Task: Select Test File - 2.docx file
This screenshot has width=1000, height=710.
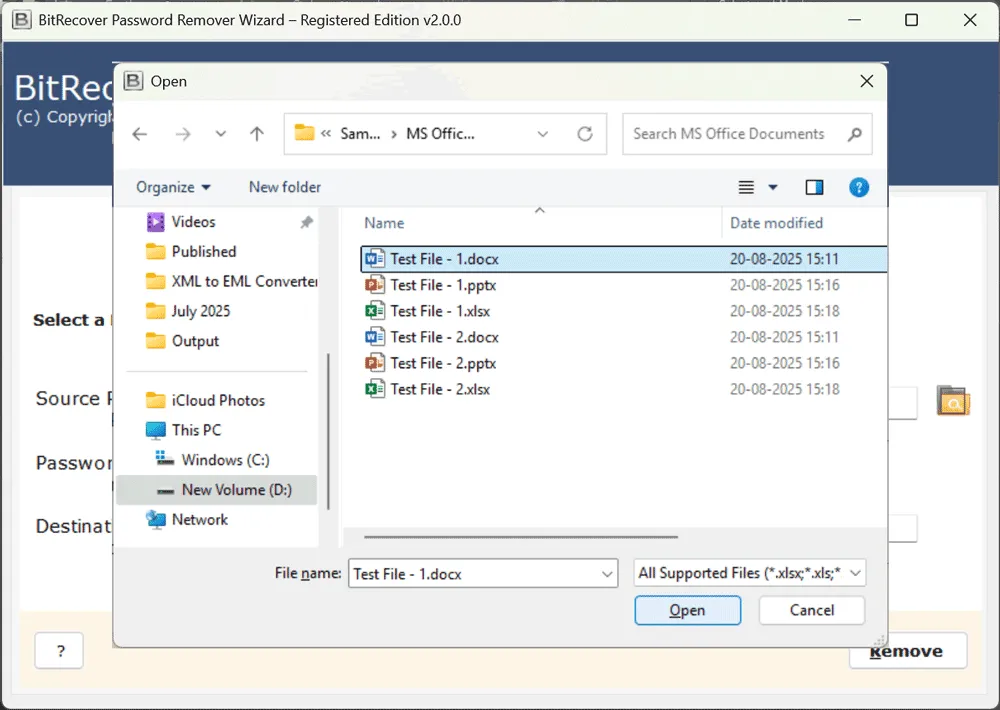Action: (x=444, y=337)
